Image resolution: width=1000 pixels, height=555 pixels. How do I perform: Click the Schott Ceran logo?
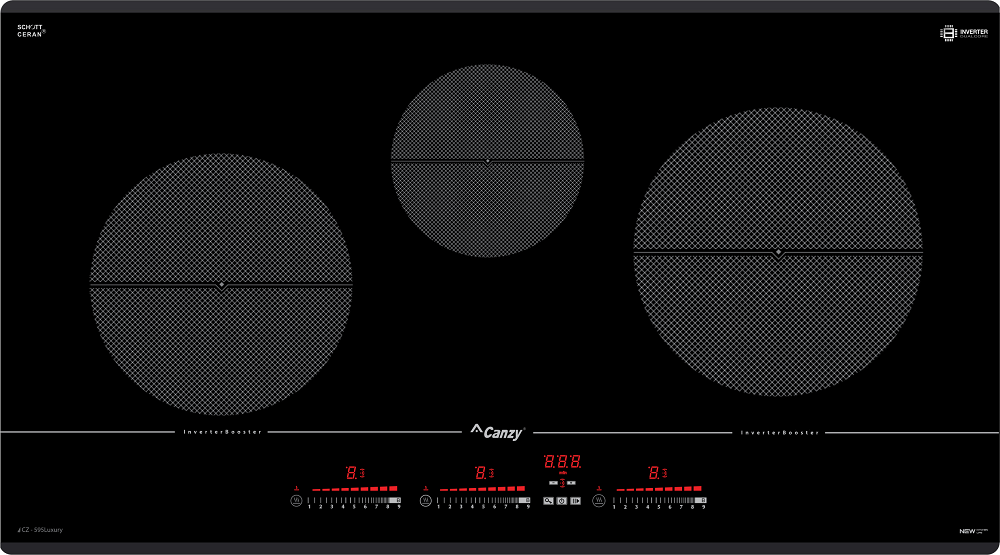[31, 31]
